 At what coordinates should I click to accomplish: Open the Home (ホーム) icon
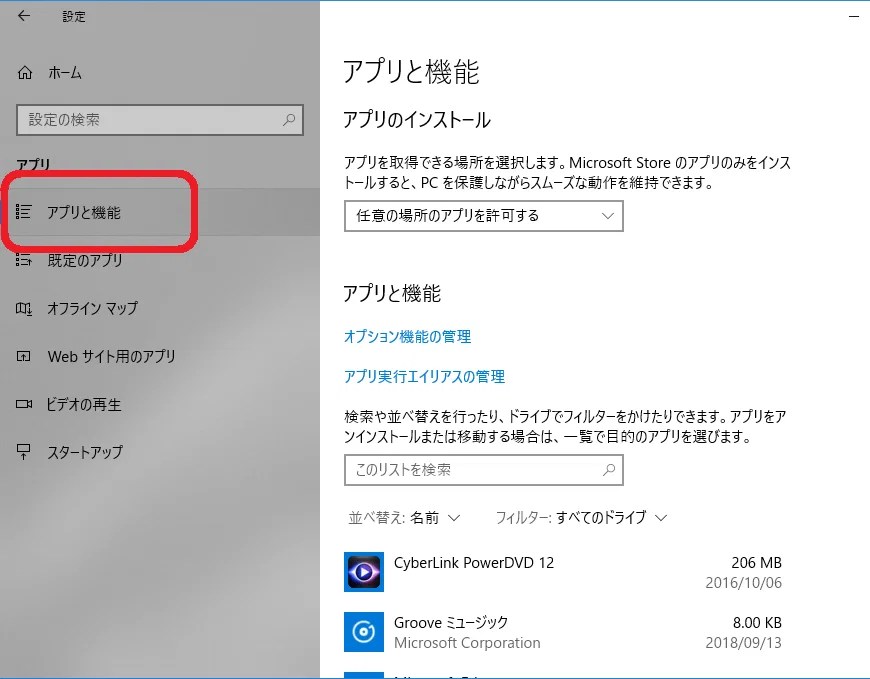pos(24,73)
